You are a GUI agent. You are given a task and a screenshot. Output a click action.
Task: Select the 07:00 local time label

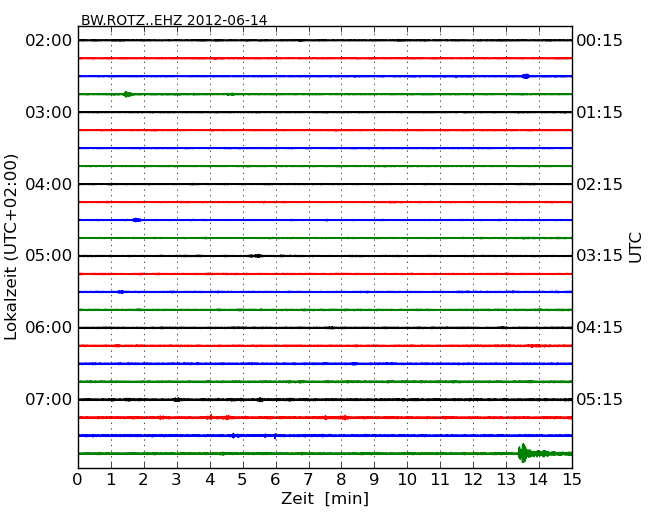tap(49, 399)
